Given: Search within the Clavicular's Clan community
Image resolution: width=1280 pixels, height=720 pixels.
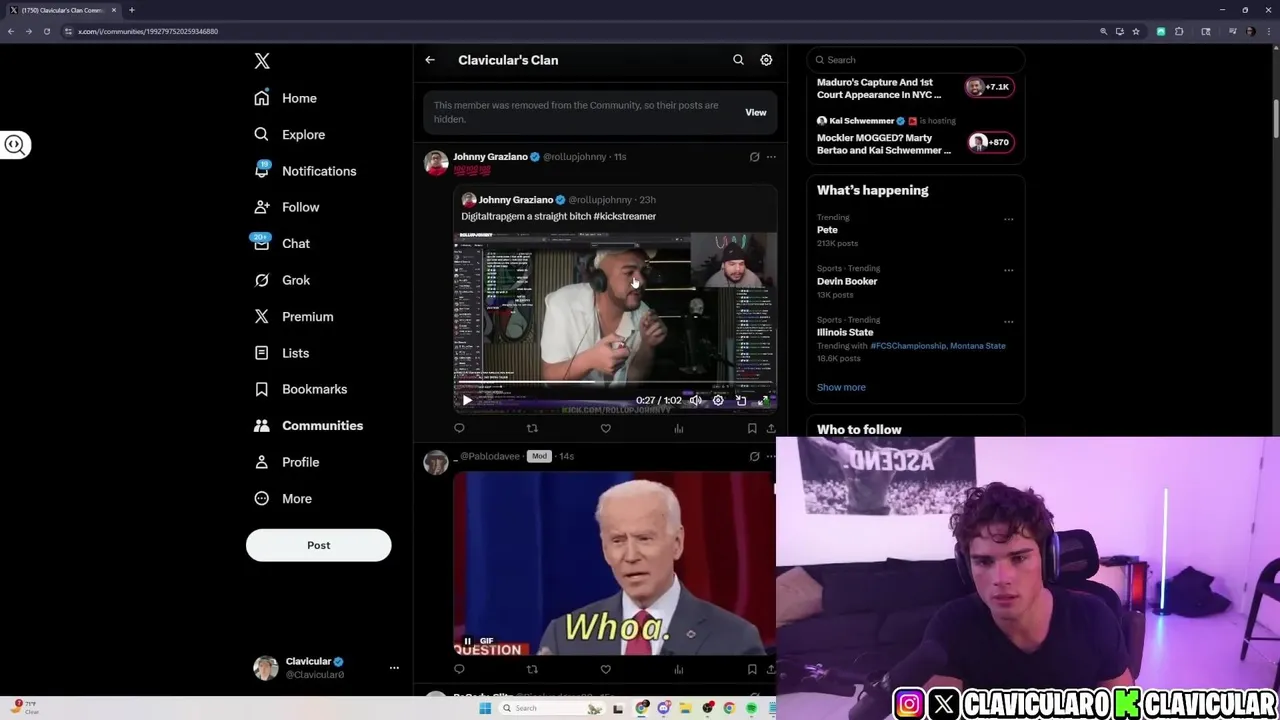Looking at the screenshot, I should pos(738,60).
